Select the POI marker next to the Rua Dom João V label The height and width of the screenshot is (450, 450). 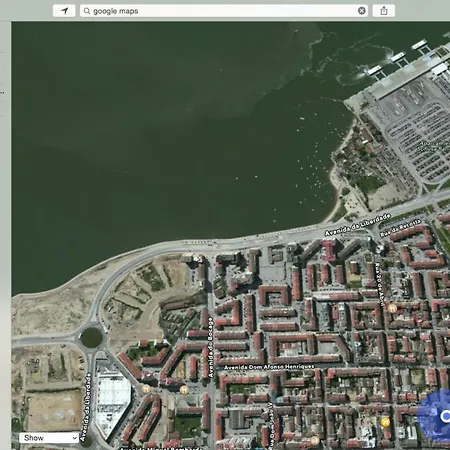(x=315, y=441)
